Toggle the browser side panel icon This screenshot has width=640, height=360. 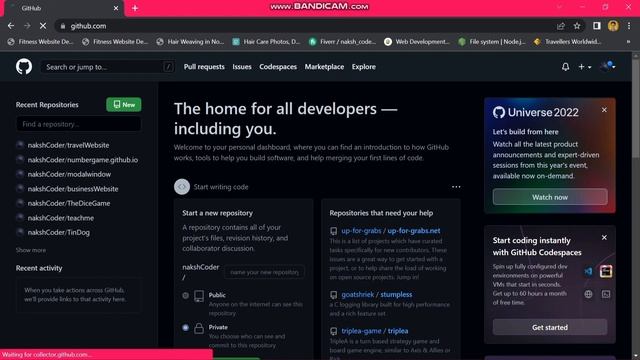[597, 26]
